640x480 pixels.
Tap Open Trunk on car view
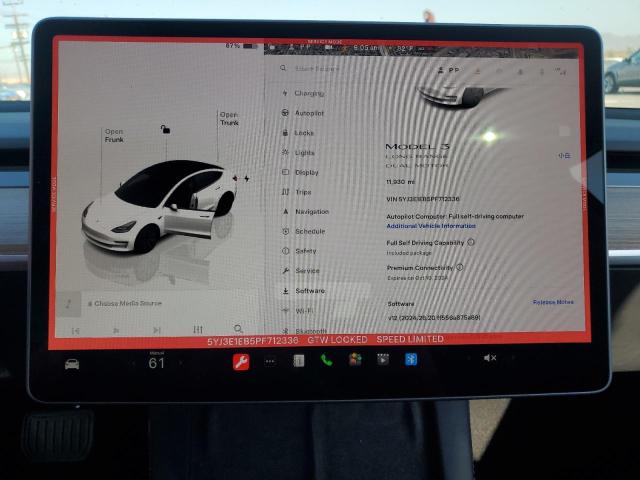tap(229, 118)
